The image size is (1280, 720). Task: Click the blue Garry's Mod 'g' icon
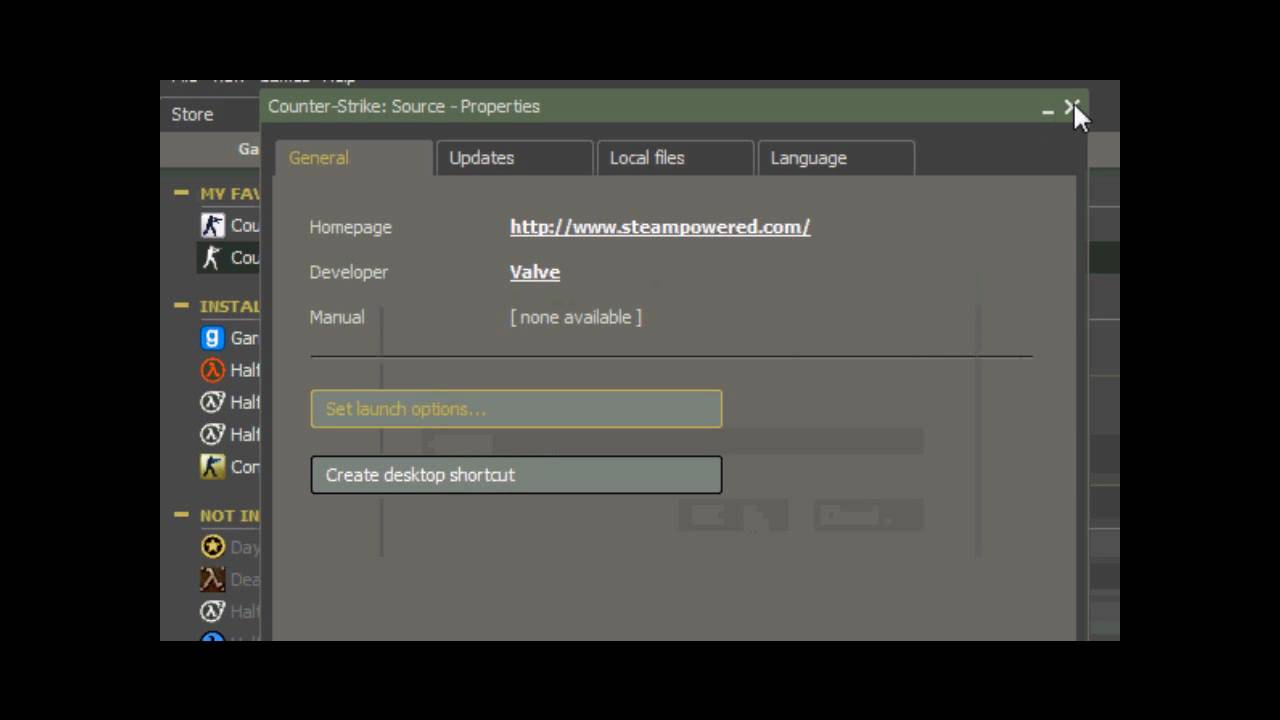click(x=212, y=338)
